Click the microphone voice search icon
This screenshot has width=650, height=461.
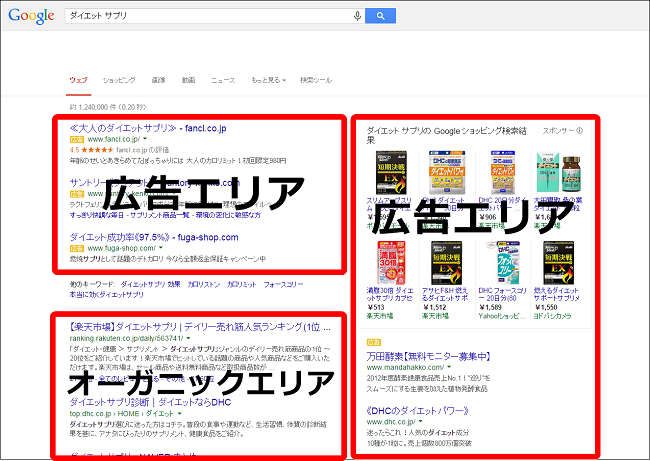357,16
